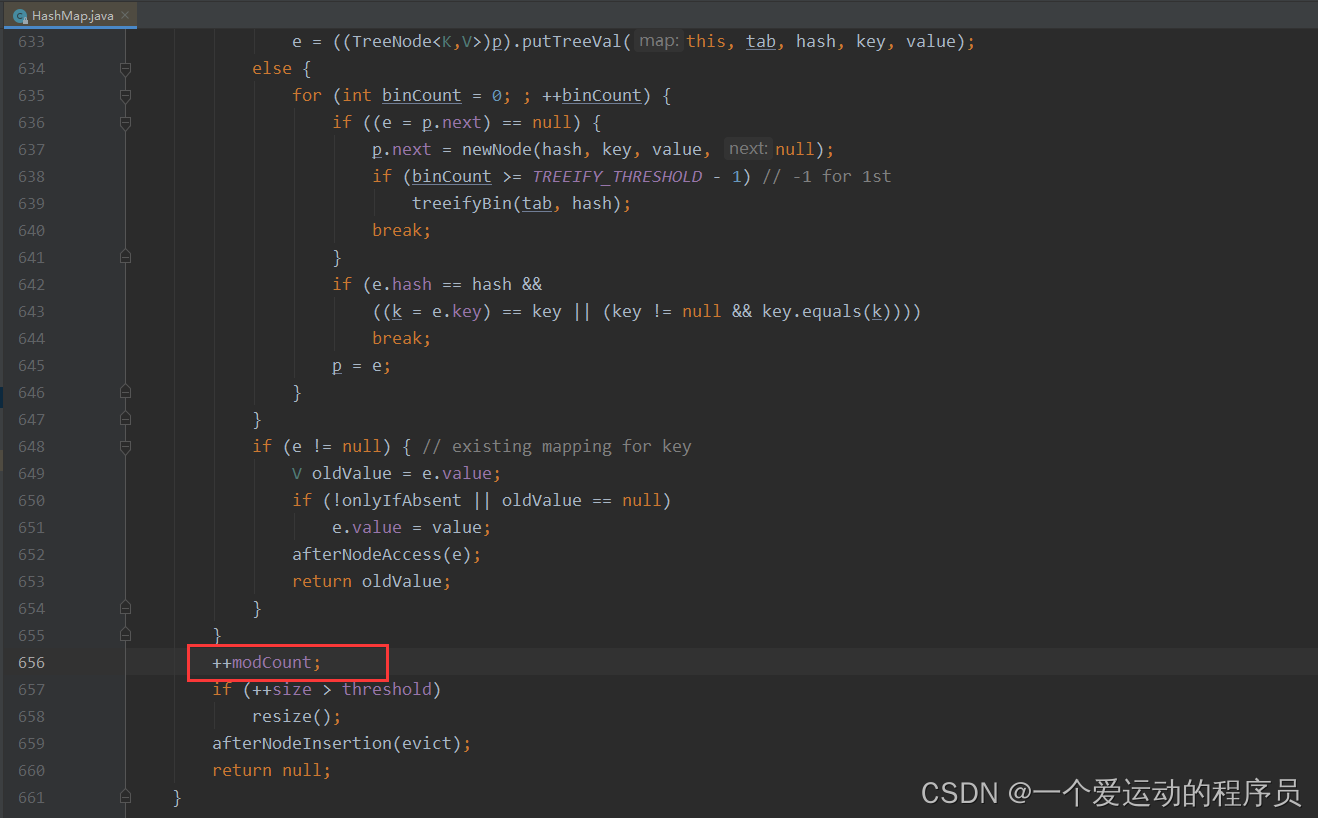Click 'break;' on line 640

pos(401,230)
